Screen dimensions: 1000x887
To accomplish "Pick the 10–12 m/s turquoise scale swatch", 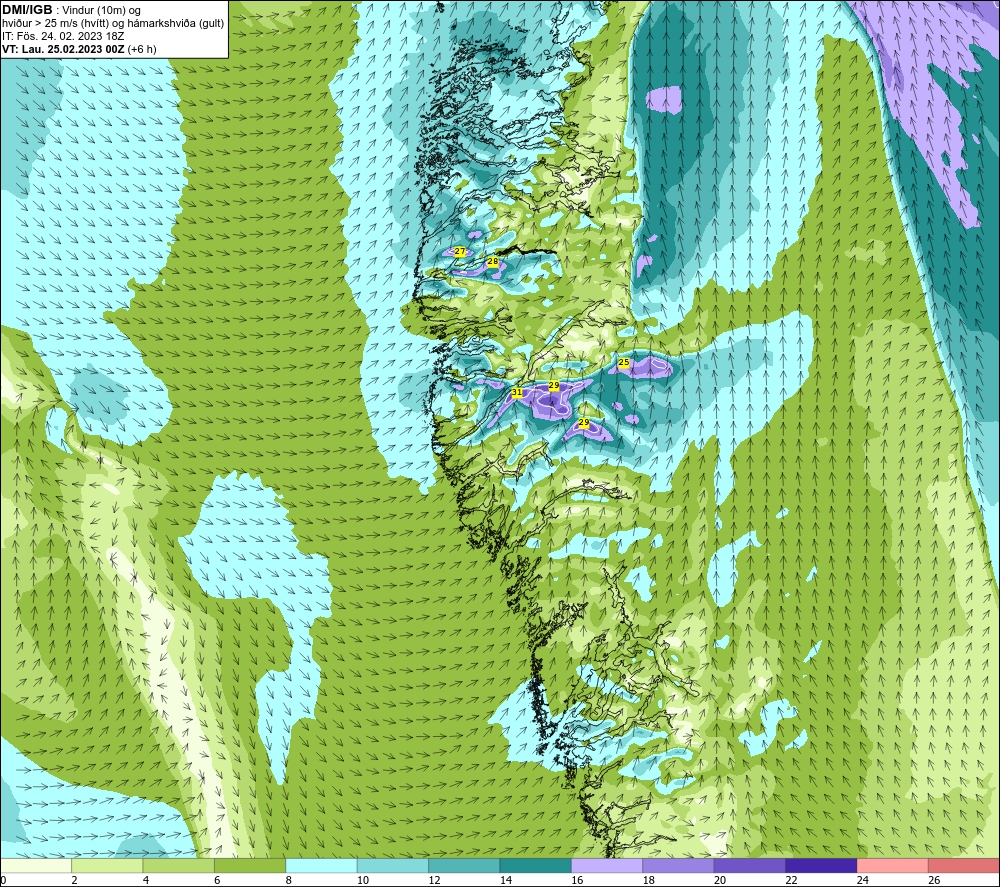I will [393, 865].
